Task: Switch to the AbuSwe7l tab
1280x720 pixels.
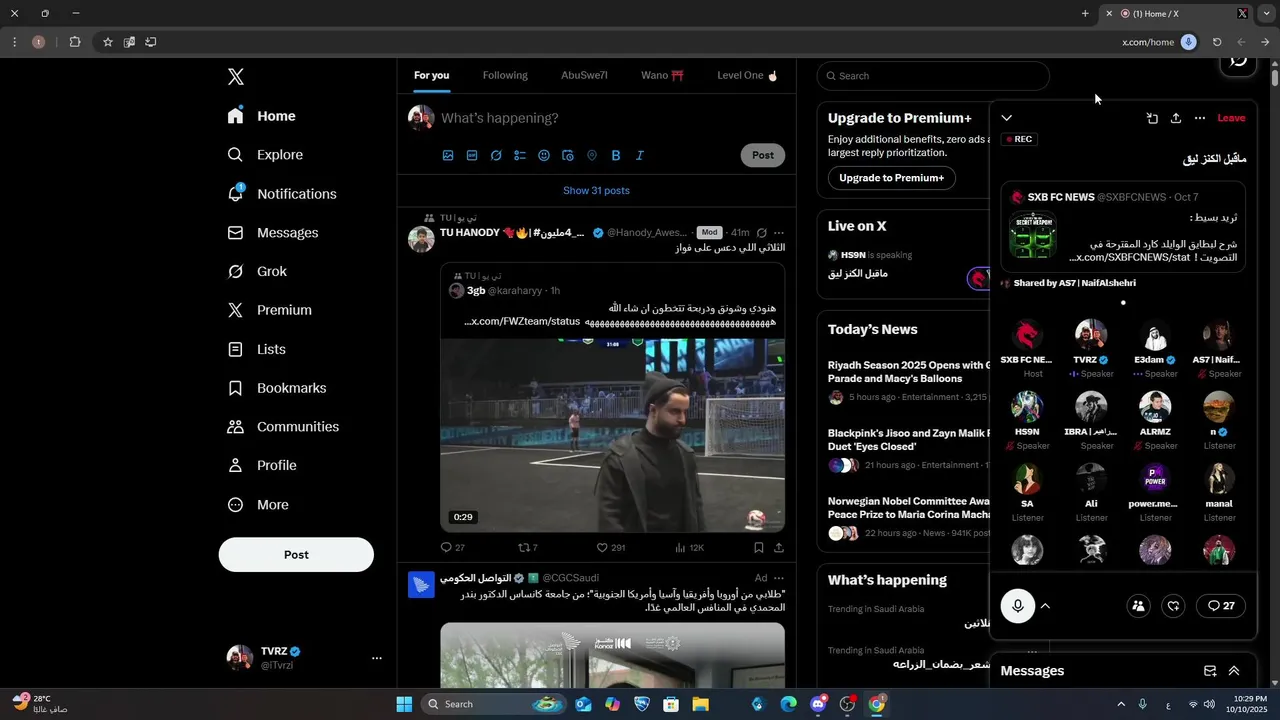Action: [584, 76]
